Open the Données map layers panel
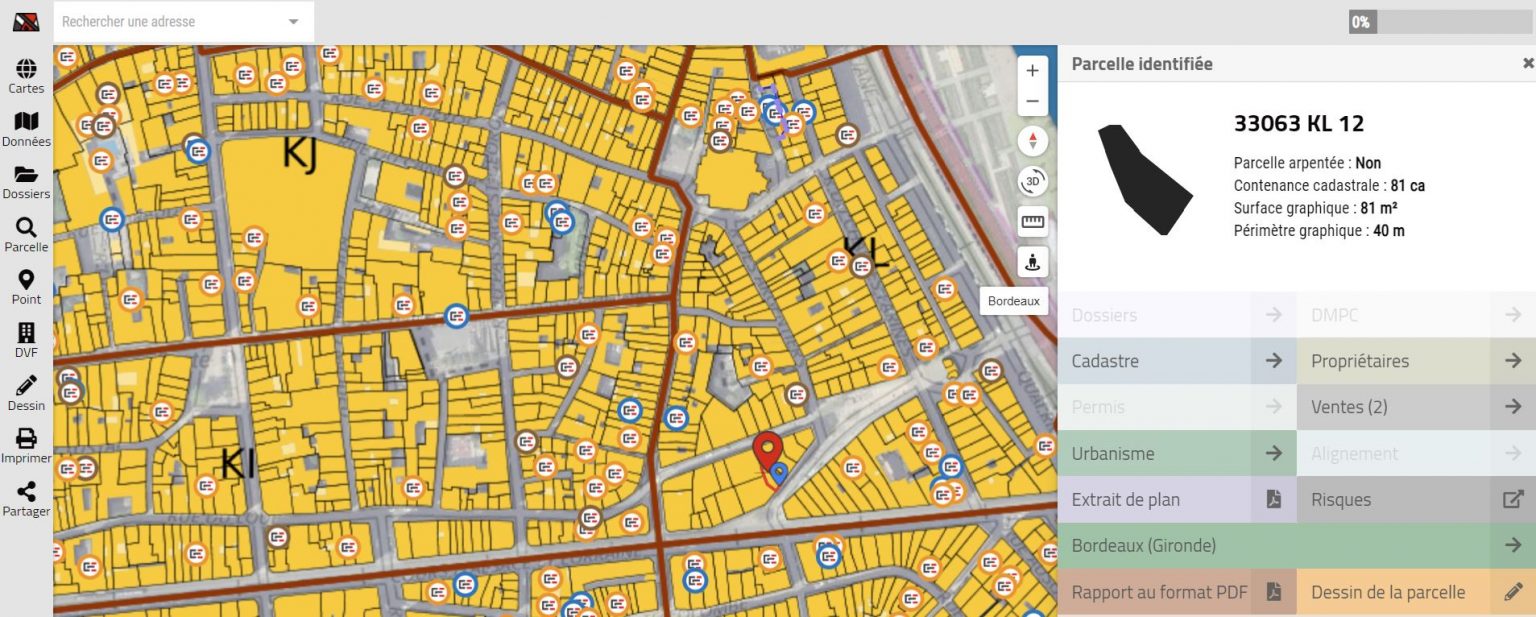Screen dimensions: 1536x617 (x=26, y=122)
